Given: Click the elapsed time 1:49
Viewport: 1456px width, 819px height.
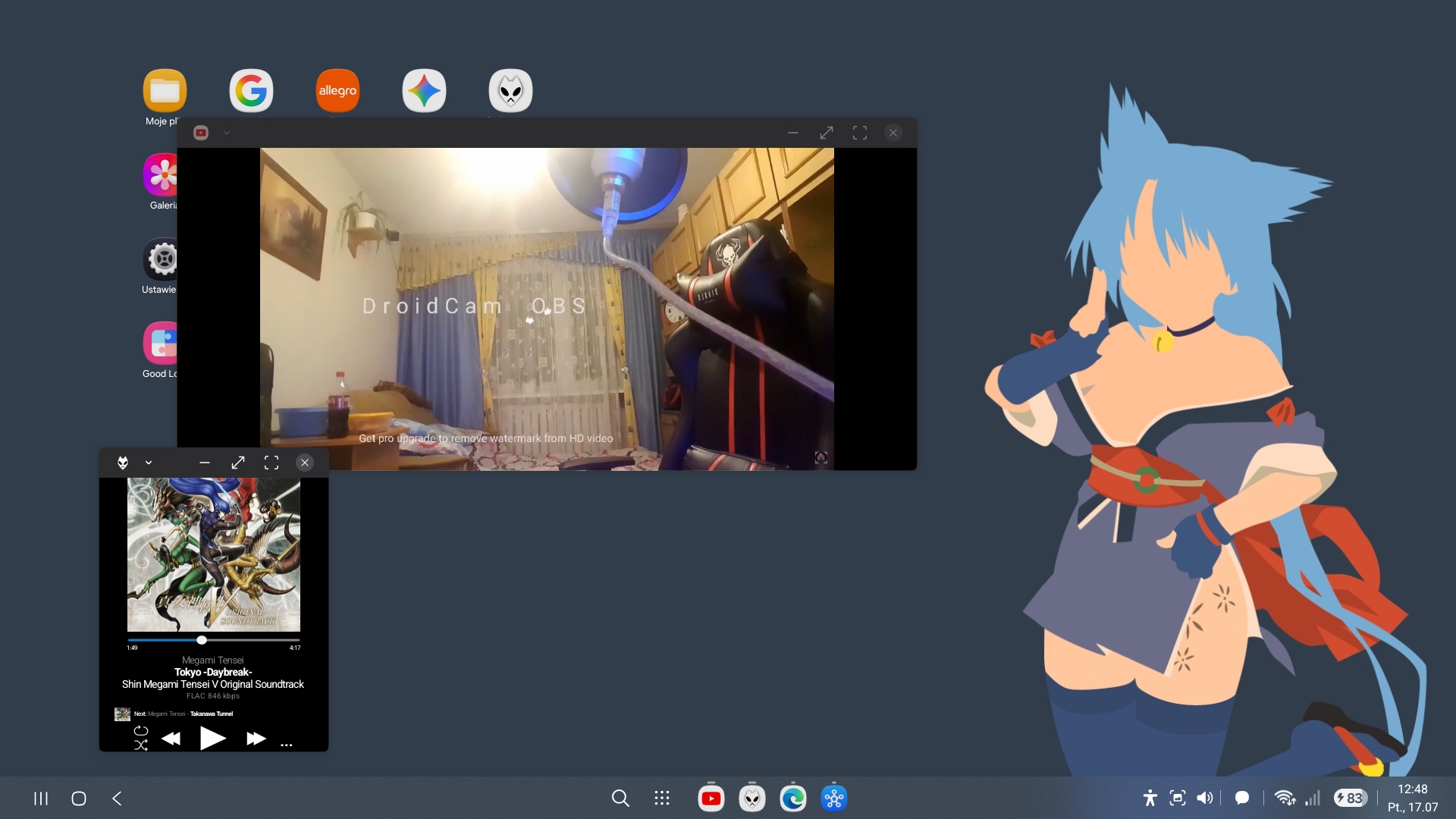Looking at the screenshot, I should coord(132,648).
